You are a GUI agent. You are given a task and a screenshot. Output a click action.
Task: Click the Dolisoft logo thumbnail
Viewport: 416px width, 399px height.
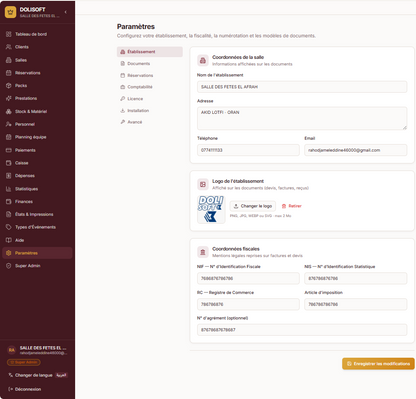(x=211, y=209)
